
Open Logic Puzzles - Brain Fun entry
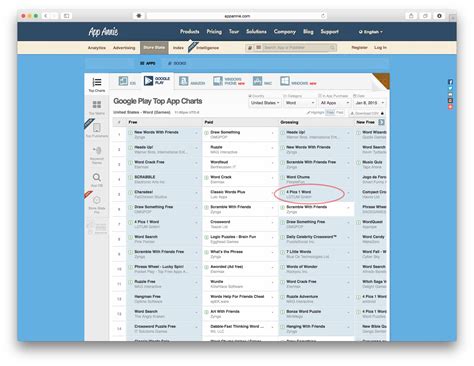point(233,237)
